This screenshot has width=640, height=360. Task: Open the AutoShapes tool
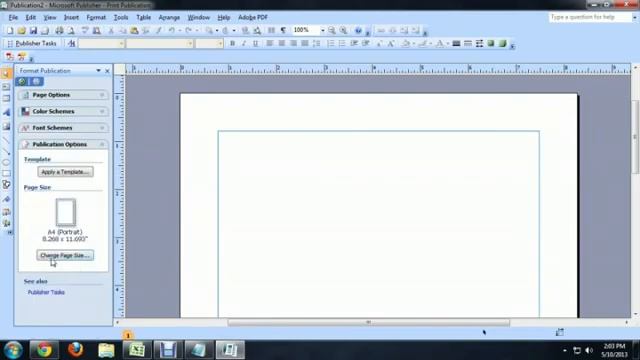[6, 185]
